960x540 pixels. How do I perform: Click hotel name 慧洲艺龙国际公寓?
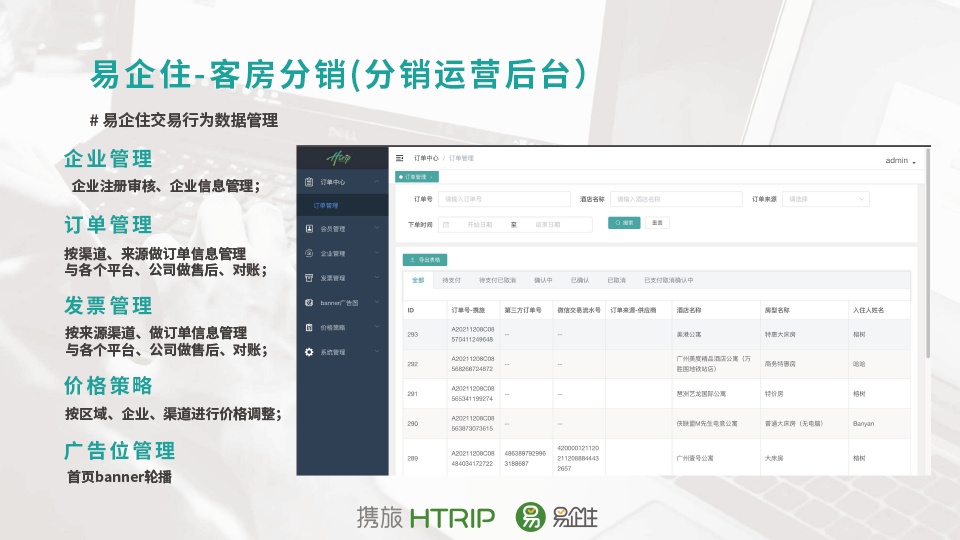[x=701, y=394]
